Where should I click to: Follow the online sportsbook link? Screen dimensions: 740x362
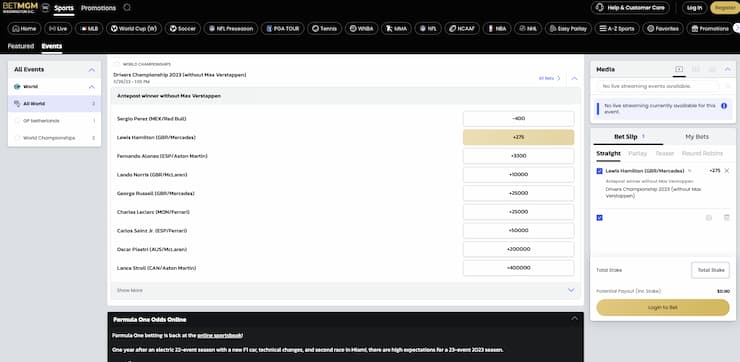click(219, 336)
